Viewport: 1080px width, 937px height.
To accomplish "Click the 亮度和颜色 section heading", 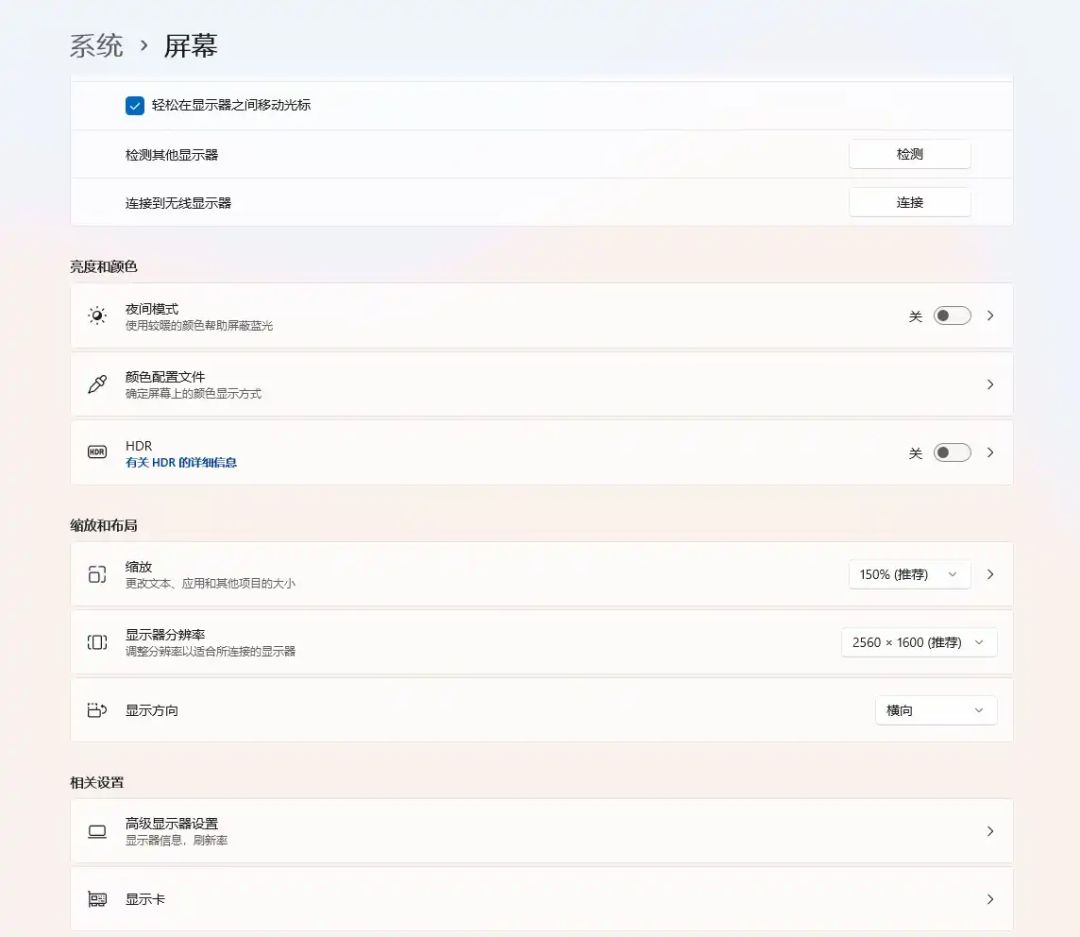I will 103,267.
